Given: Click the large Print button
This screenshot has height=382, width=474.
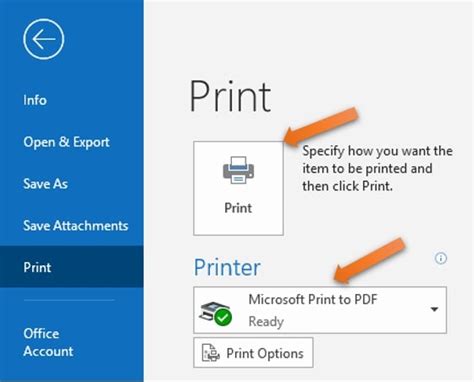Looking at the screenshot, I should [238, 188].
